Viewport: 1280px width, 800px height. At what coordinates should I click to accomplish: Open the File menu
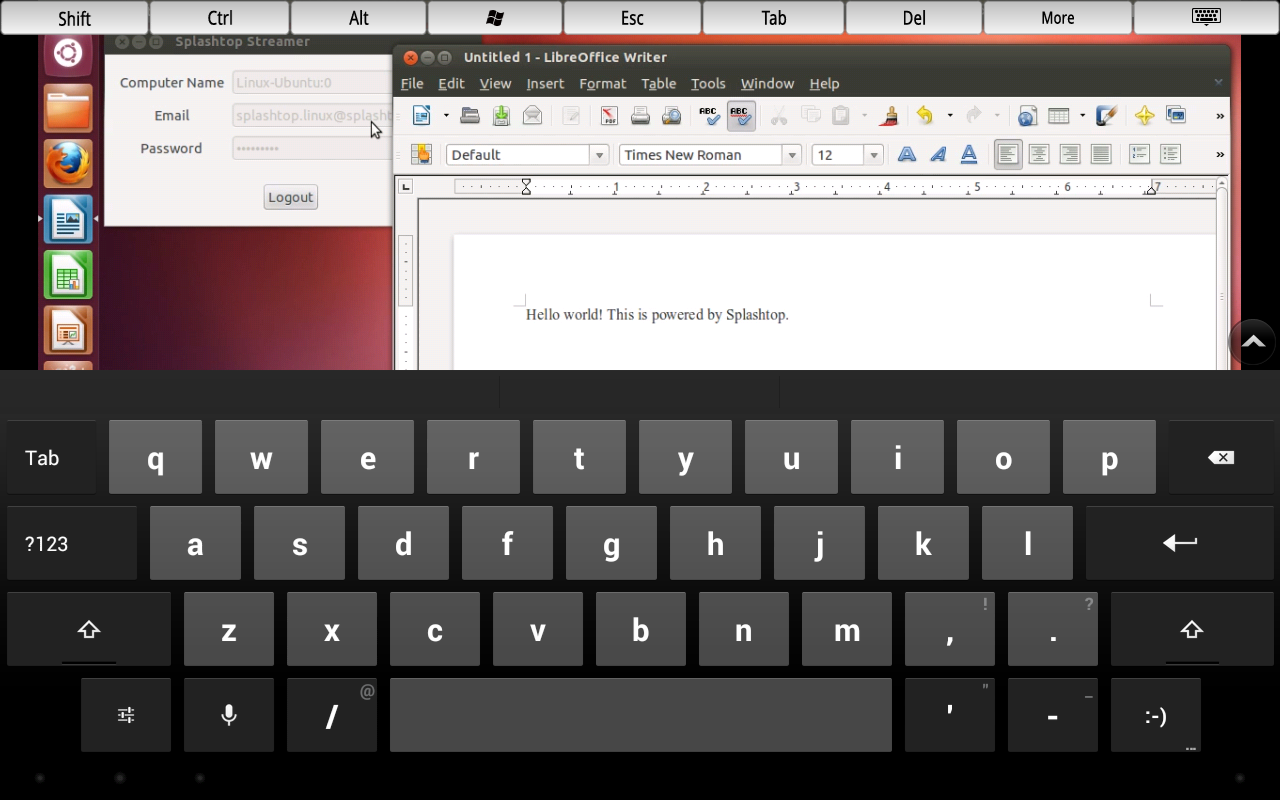(x=412, y=84)
